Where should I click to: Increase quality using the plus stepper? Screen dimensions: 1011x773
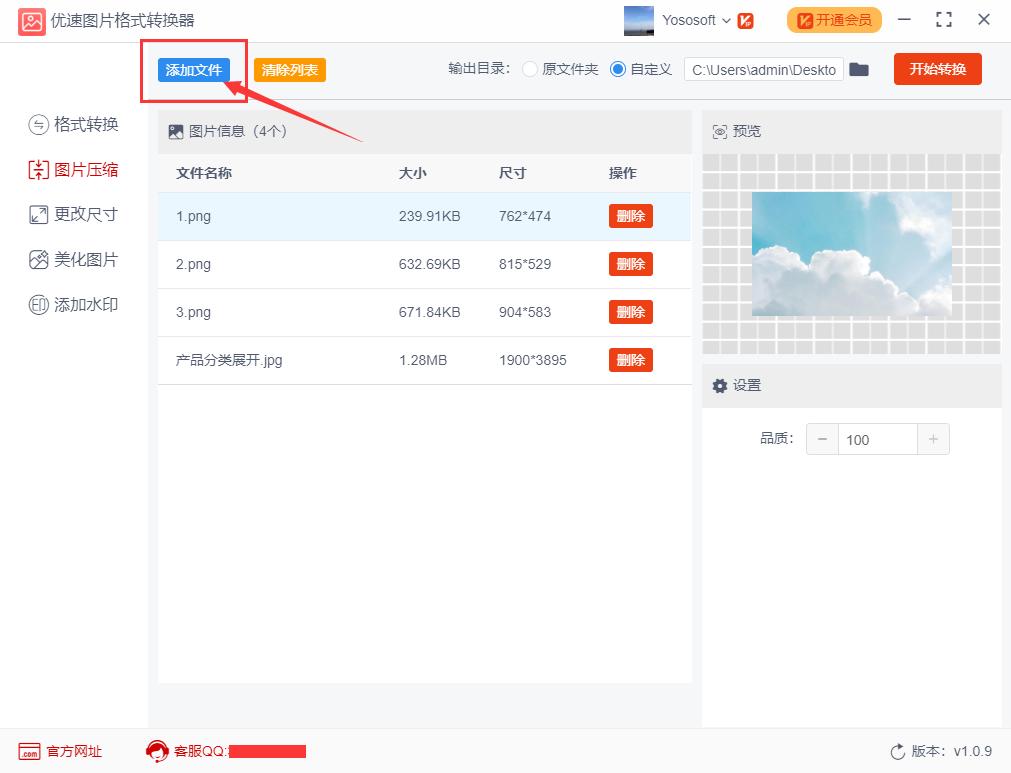click(933, 438)
